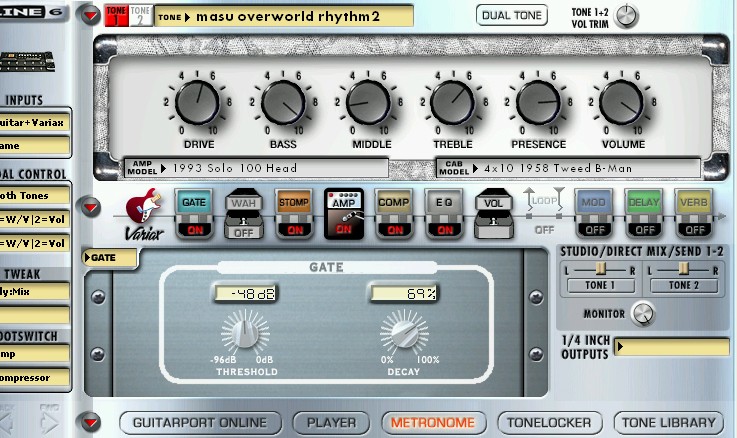Screen dimensions: 737x438
Task: Click the gate THRESHOLD knob
Action: pyautogui.click(x=245, y=333)
